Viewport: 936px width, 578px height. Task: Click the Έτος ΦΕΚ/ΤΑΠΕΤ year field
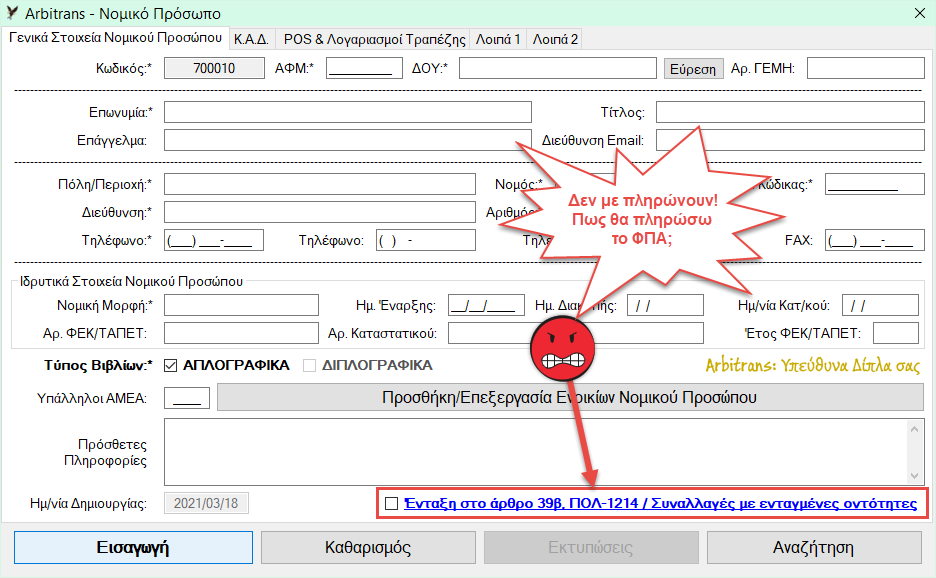[895, 333]
